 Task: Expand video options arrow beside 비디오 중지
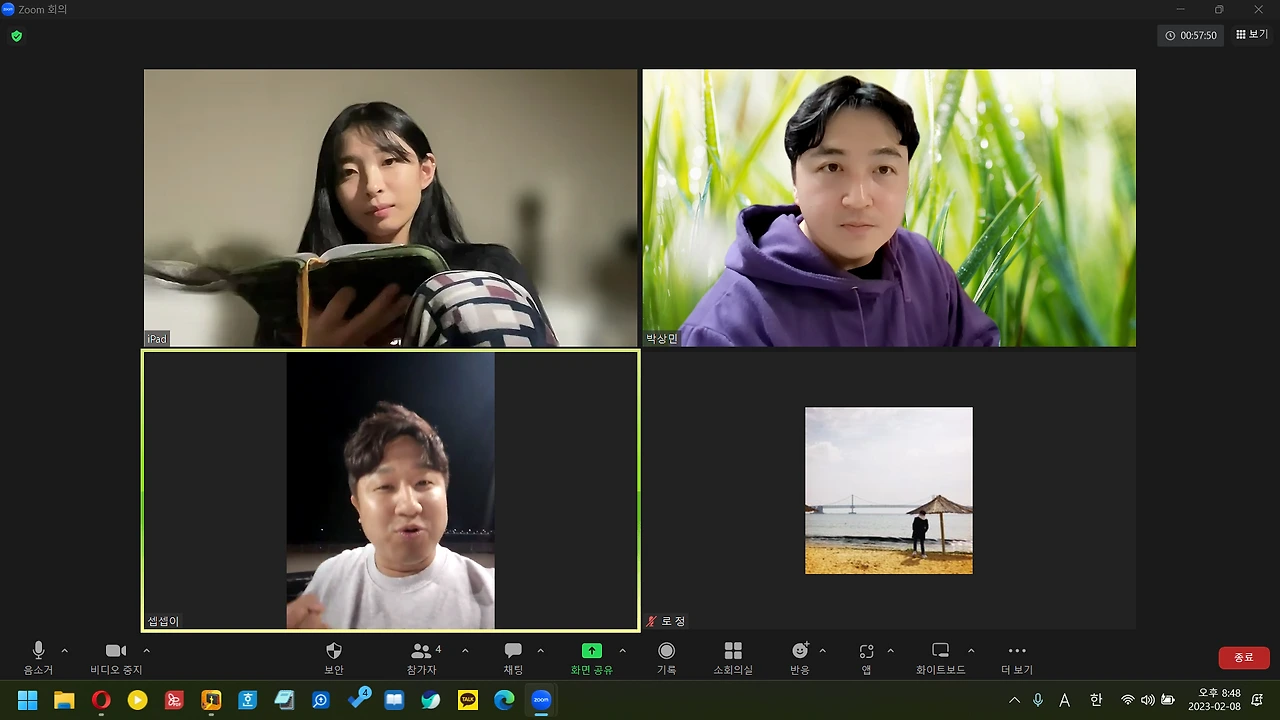[146, 651]
